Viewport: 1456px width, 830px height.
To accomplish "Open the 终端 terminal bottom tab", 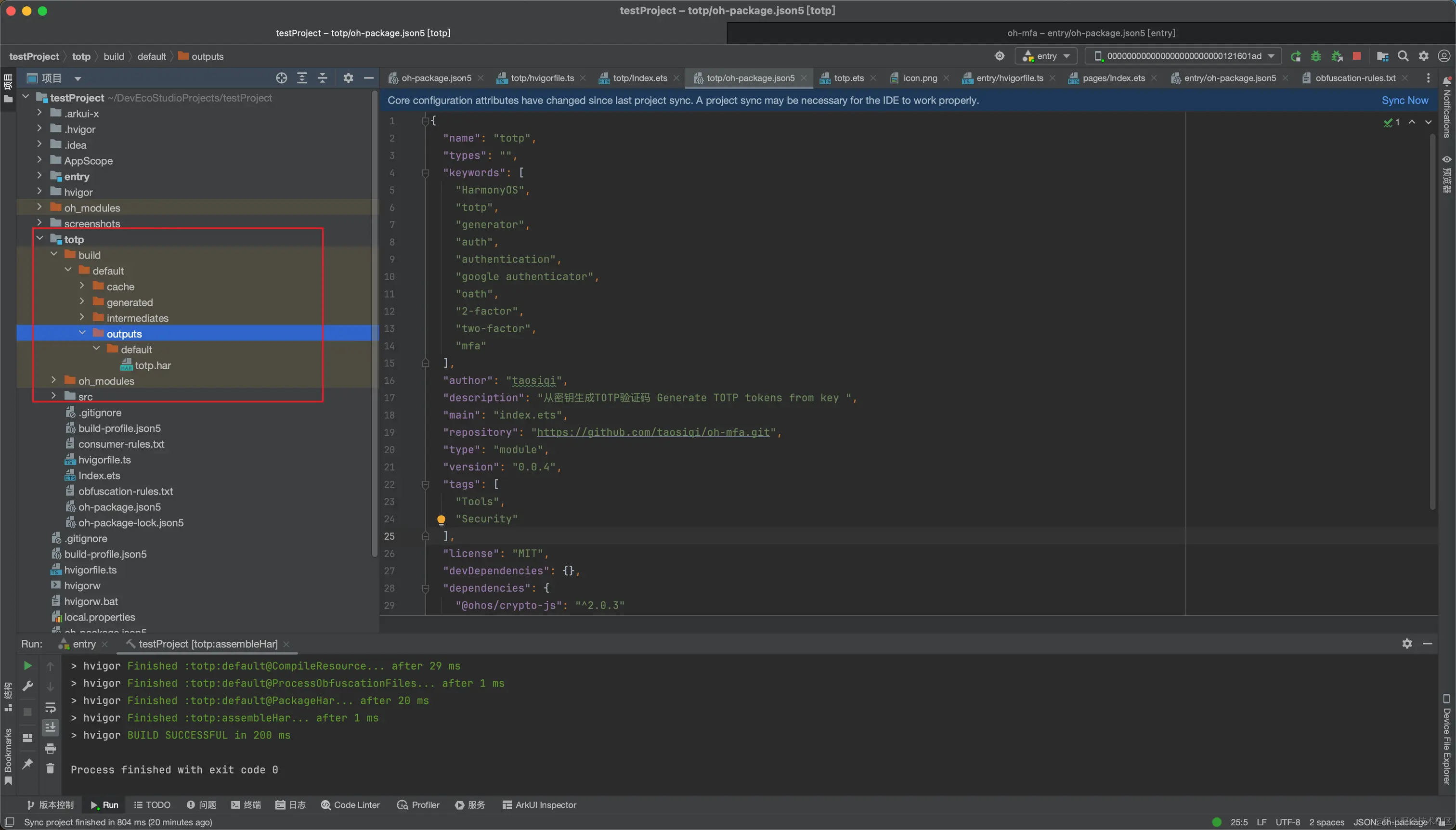I will pyautogui.click(x=246, y=805).
